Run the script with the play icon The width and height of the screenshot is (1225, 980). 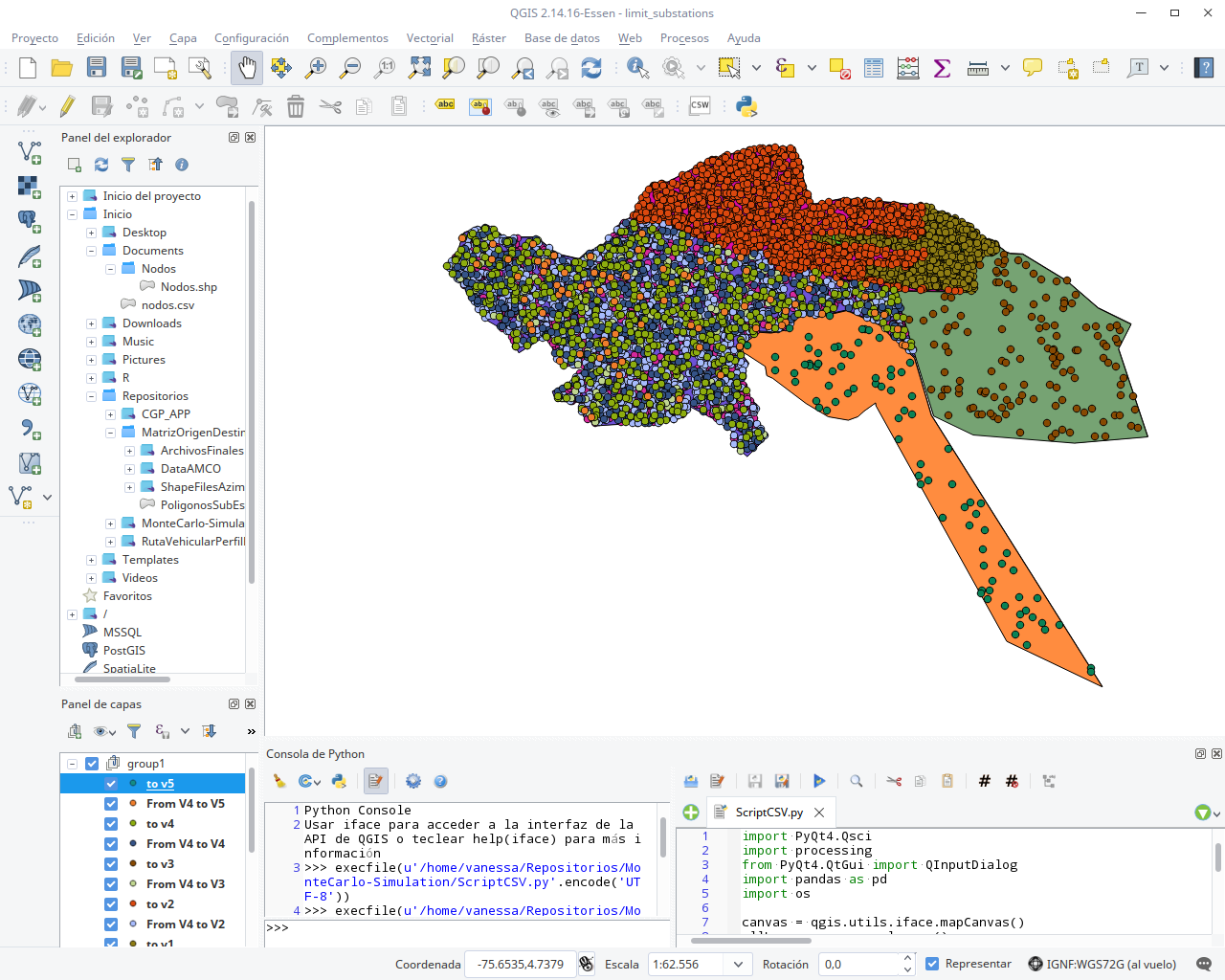[819, 781]
